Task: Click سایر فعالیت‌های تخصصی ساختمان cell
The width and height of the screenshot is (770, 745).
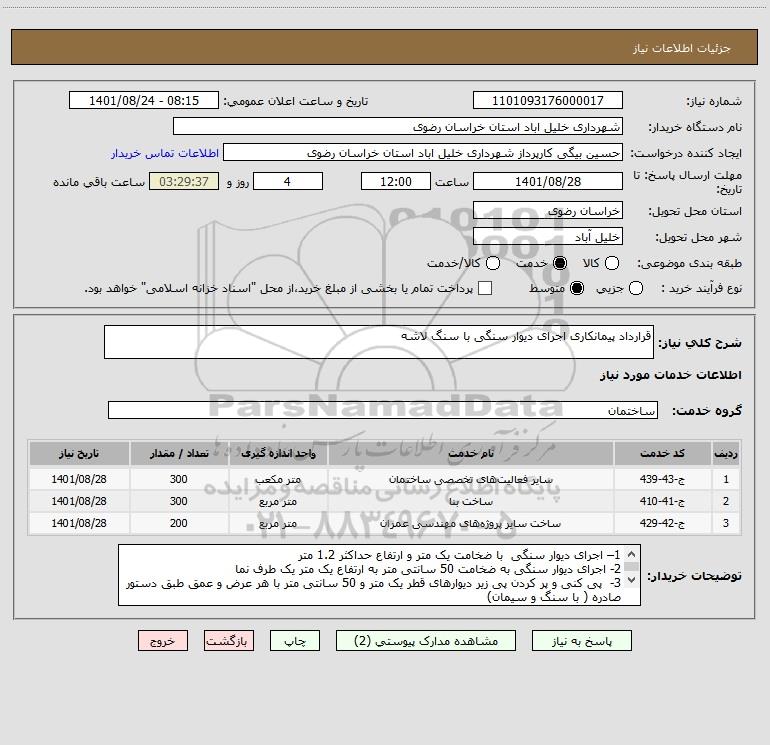Action: (x=470, y=479)
